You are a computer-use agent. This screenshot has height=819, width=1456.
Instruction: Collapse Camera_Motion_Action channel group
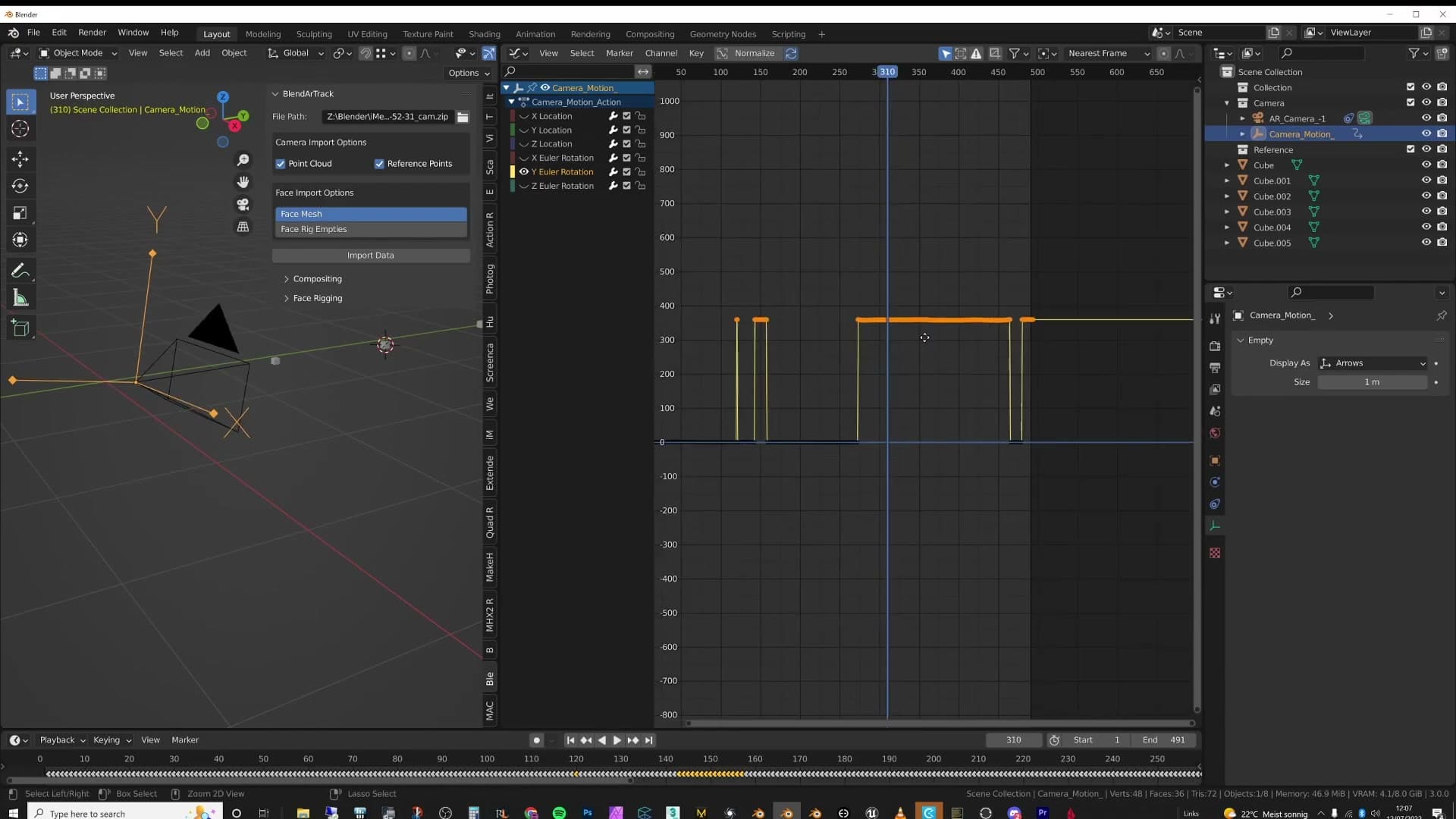point(511,102)
